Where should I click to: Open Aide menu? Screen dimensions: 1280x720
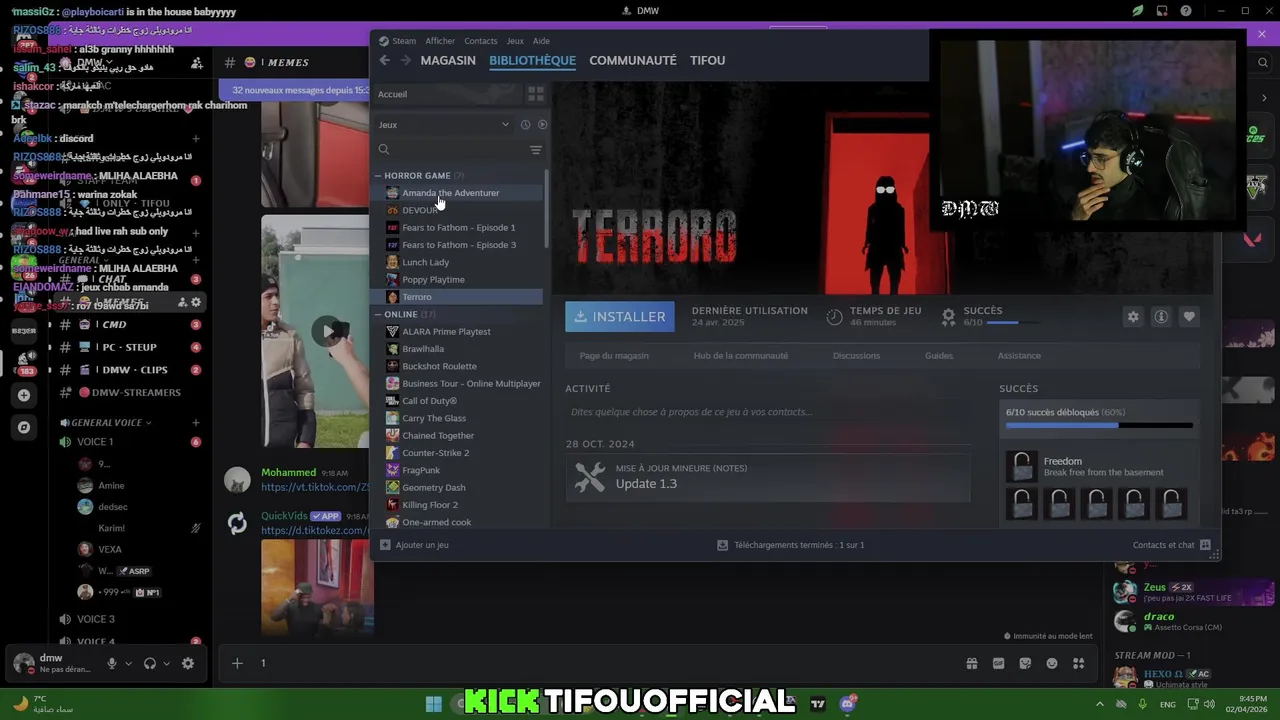pyautogui.click(x=541, y=41)
